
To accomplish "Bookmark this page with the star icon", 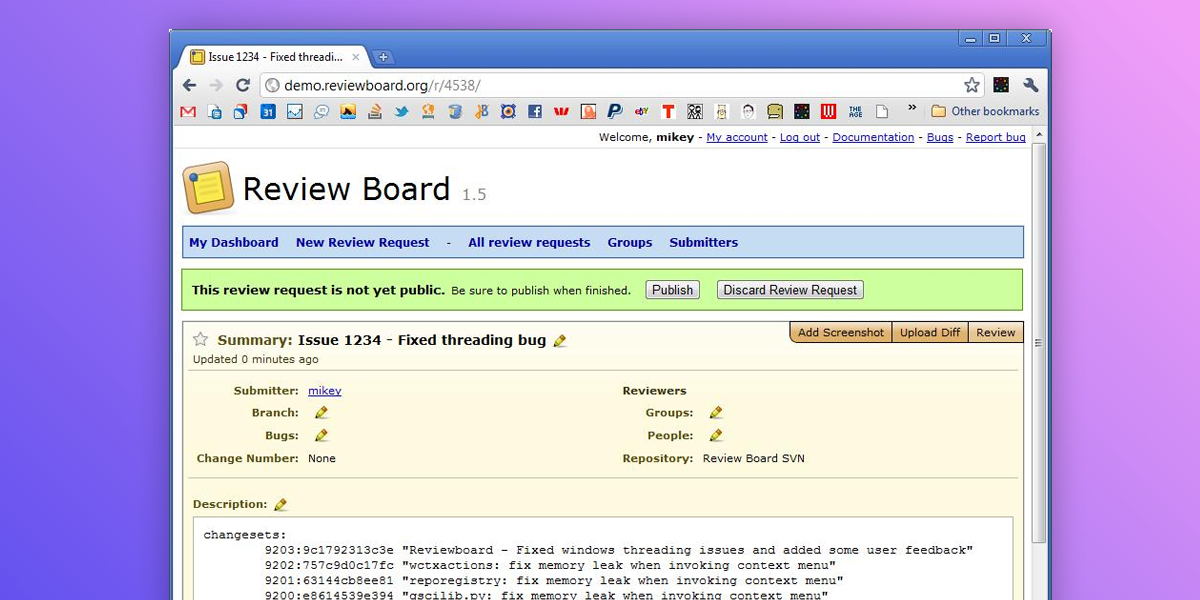I will click(x=972, y=85).
